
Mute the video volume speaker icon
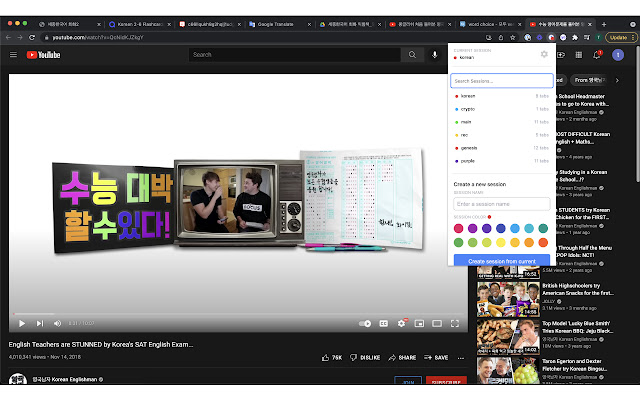coord(58,323)
